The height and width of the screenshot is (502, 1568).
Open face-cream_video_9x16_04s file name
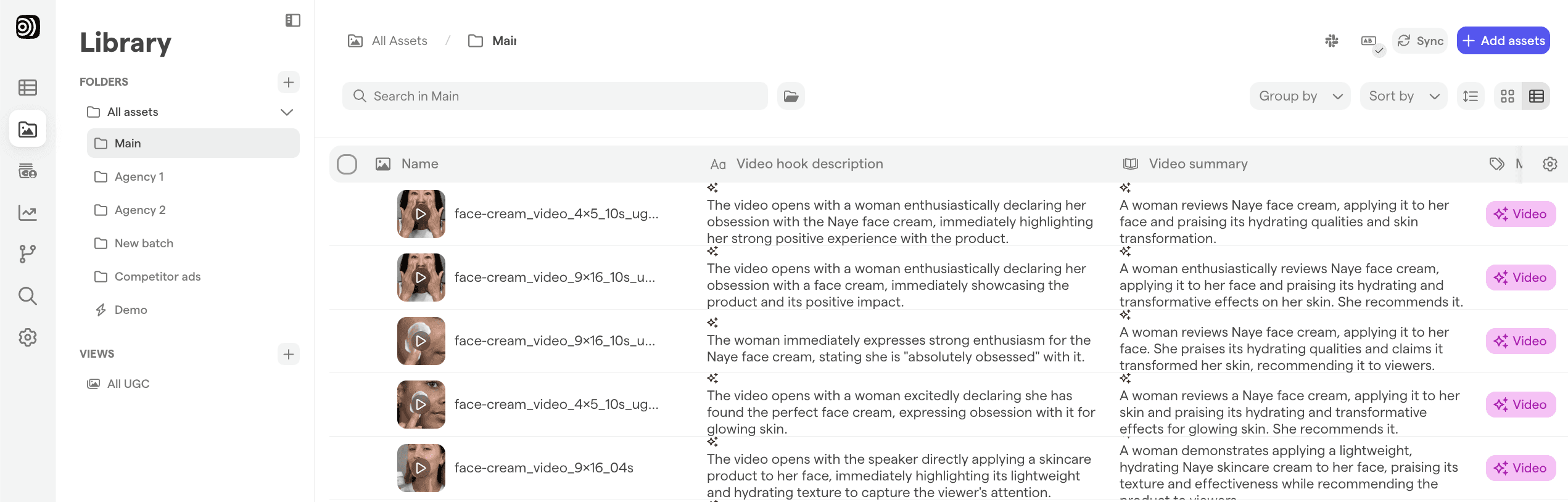point(543,468)
